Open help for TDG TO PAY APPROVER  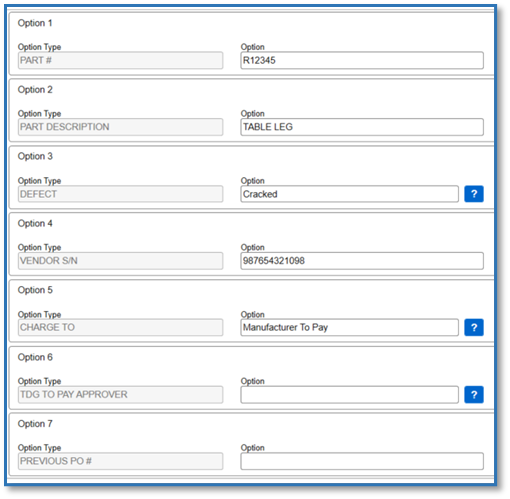(x=474, y=395)
